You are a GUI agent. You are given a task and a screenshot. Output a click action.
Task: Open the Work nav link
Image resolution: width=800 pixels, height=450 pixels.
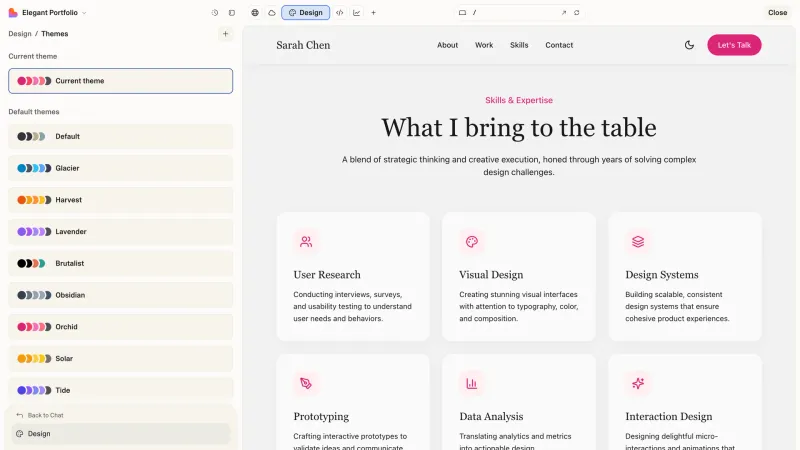click(x=484, y=45)
